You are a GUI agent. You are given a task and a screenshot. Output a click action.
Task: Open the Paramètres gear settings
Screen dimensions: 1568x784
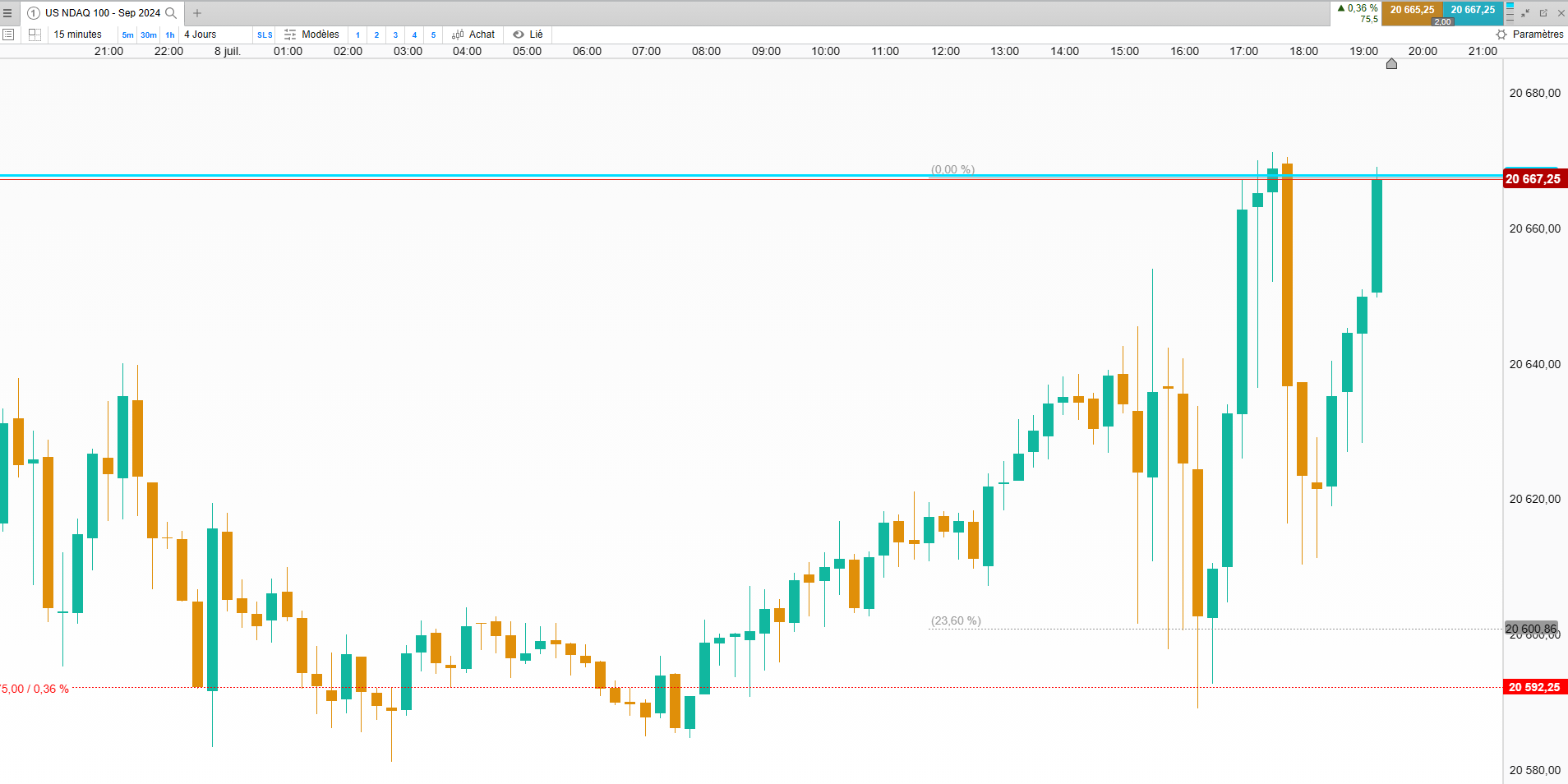[x=1529, y=35]
